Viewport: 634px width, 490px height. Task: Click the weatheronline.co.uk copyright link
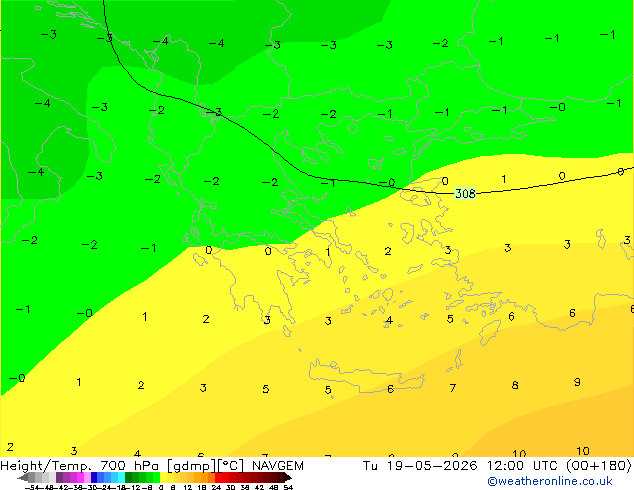550,481
